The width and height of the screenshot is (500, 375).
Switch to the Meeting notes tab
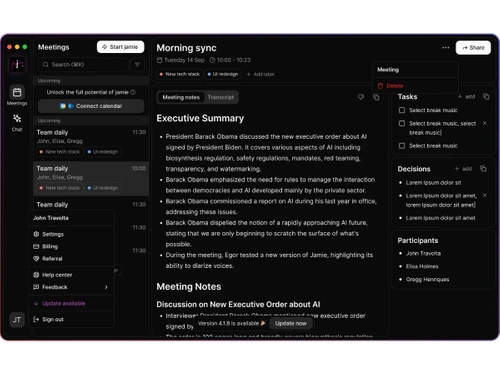181,97
